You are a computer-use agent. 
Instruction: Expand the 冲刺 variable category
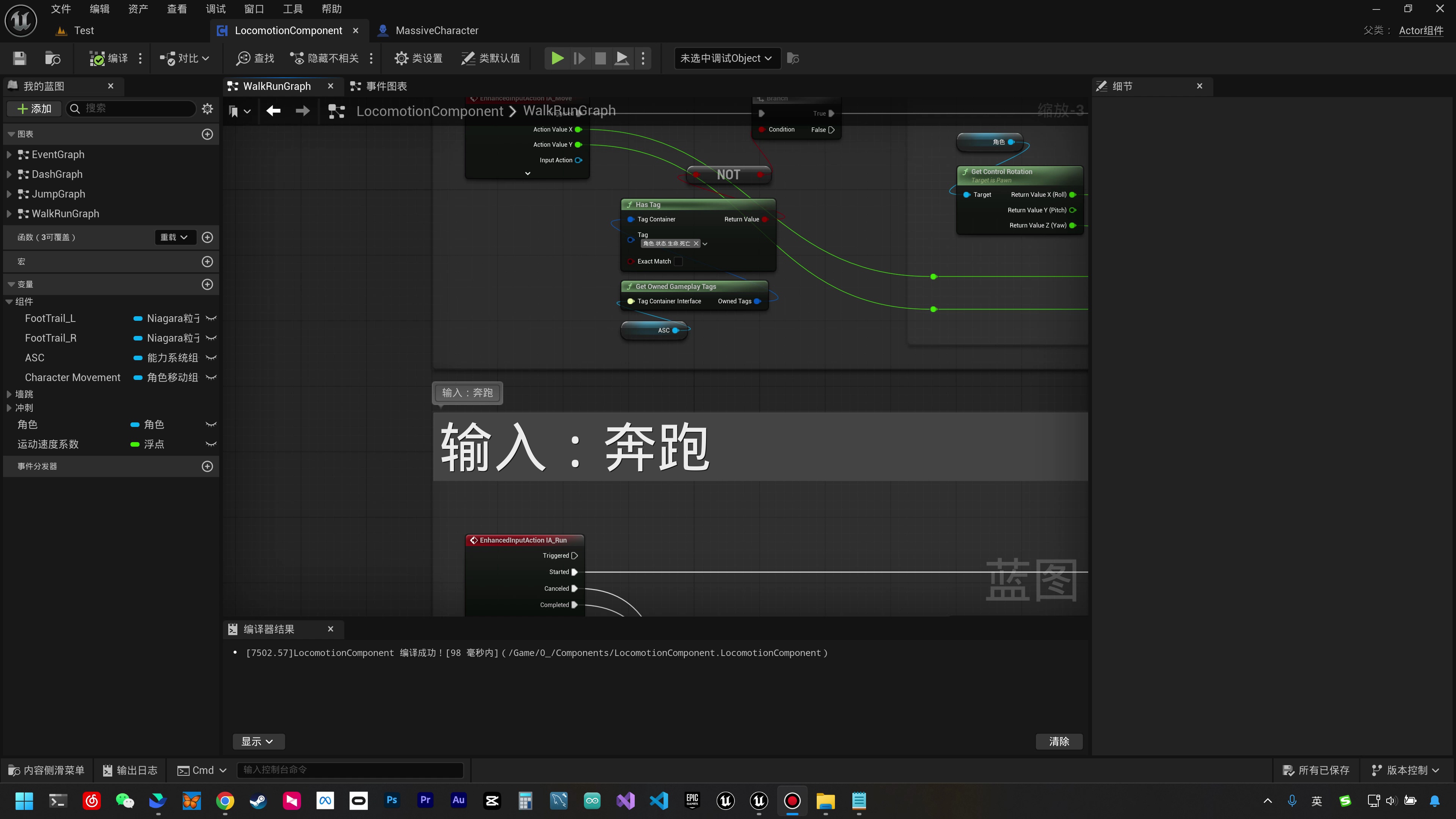pyautogui.click(x=8, y=408)
